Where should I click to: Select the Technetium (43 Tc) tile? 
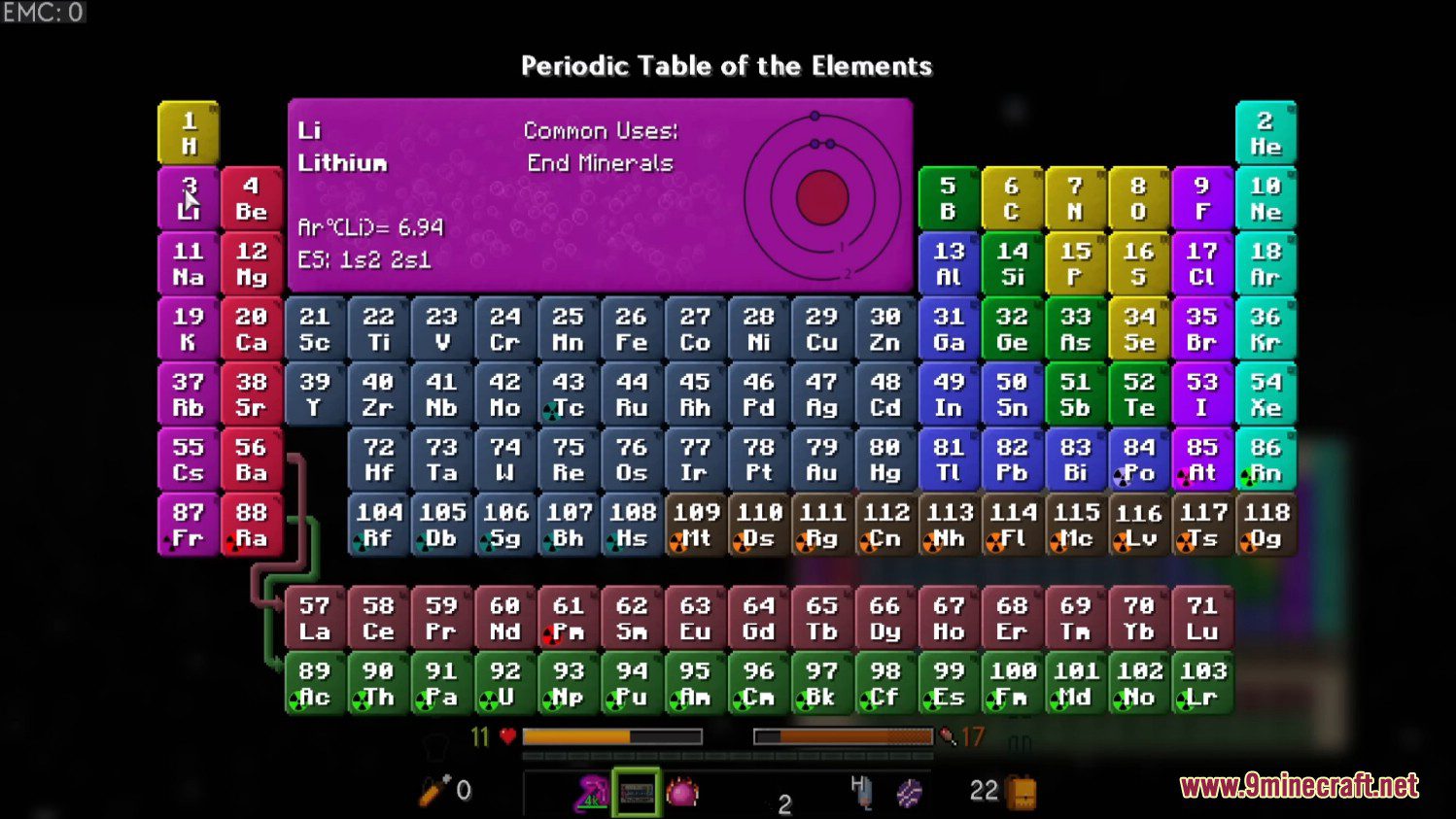tap(569, 394)
